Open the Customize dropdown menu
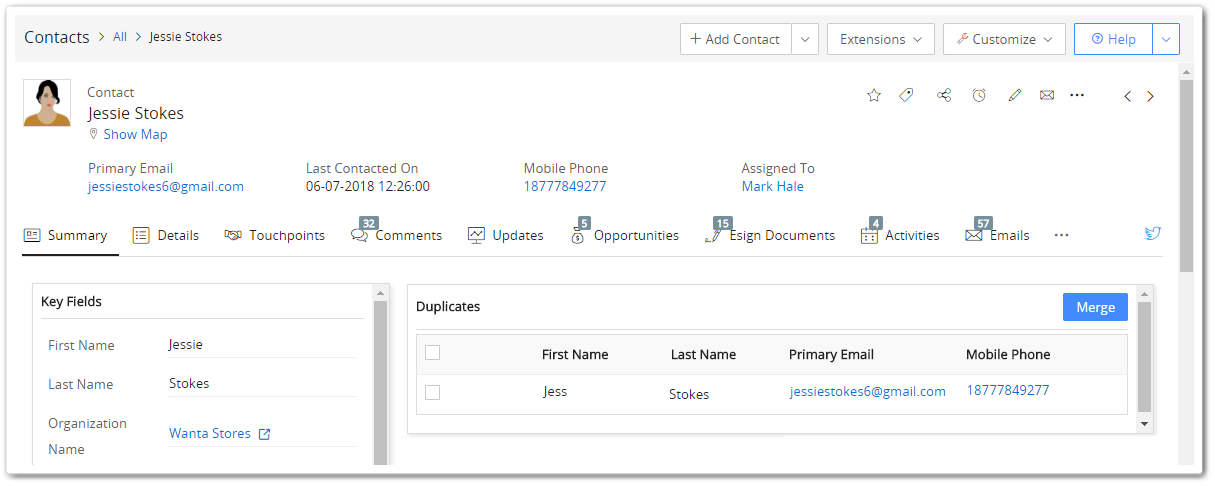This screenshot has width=1215, height=486. 1003,39
